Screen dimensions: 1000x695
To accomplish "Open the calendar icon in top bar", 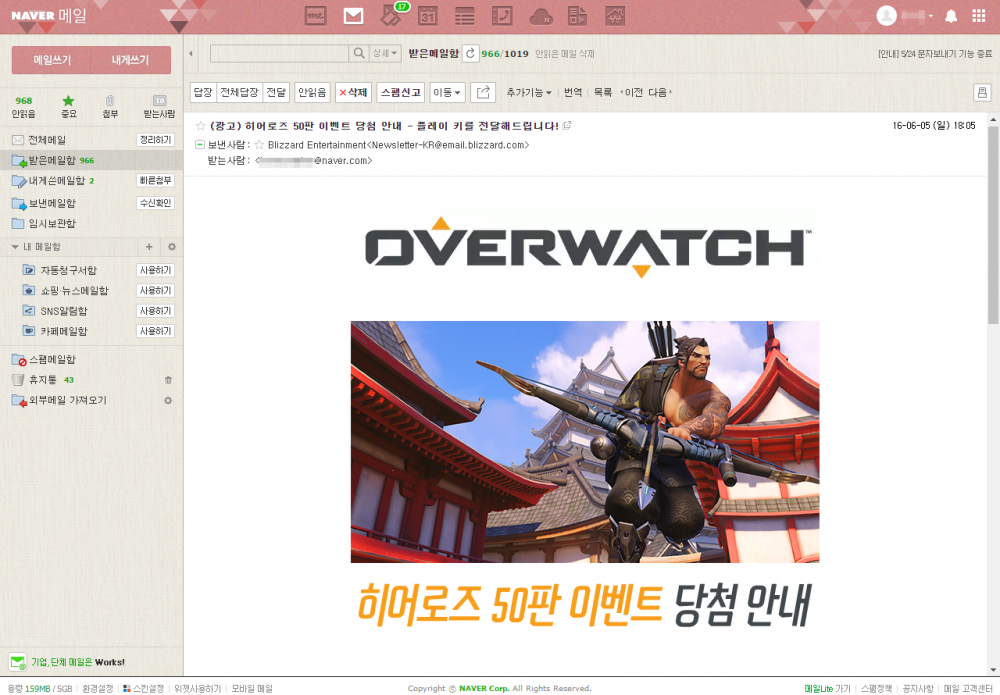I will 428,16.
